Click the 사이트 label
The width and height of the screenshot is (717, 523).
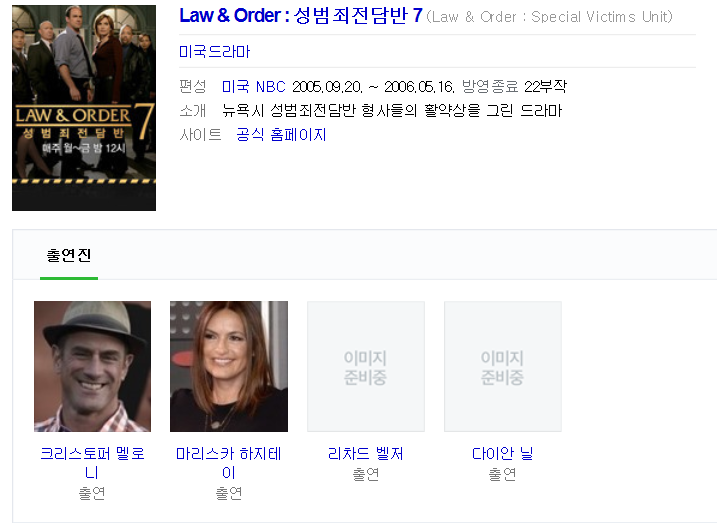tap(200, 134)
